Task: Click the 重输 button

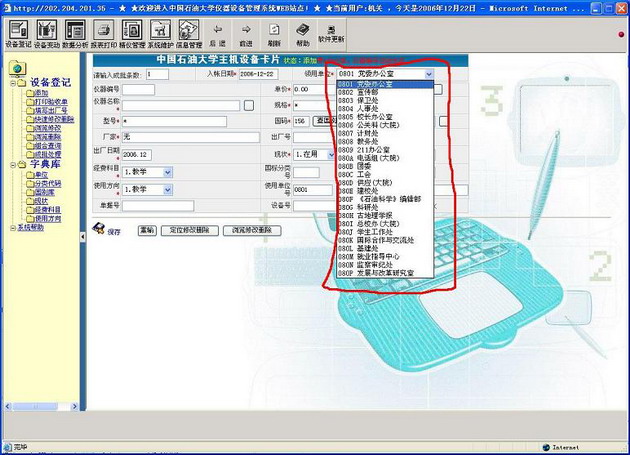Action: point(147,231)
